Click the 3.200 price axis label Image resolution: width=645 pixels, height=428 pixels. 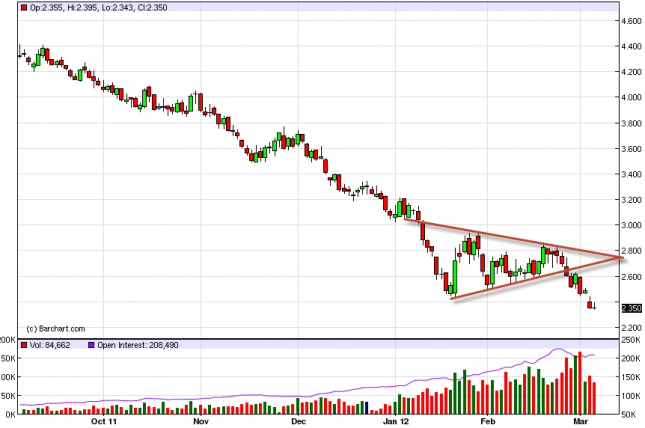pos(632,200)
